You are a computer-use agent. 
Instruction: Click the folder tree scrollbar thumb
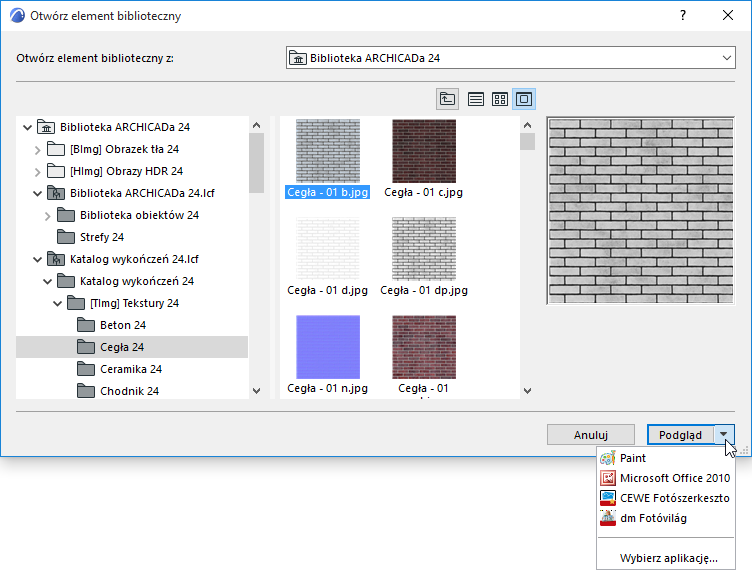coord(257,163)
